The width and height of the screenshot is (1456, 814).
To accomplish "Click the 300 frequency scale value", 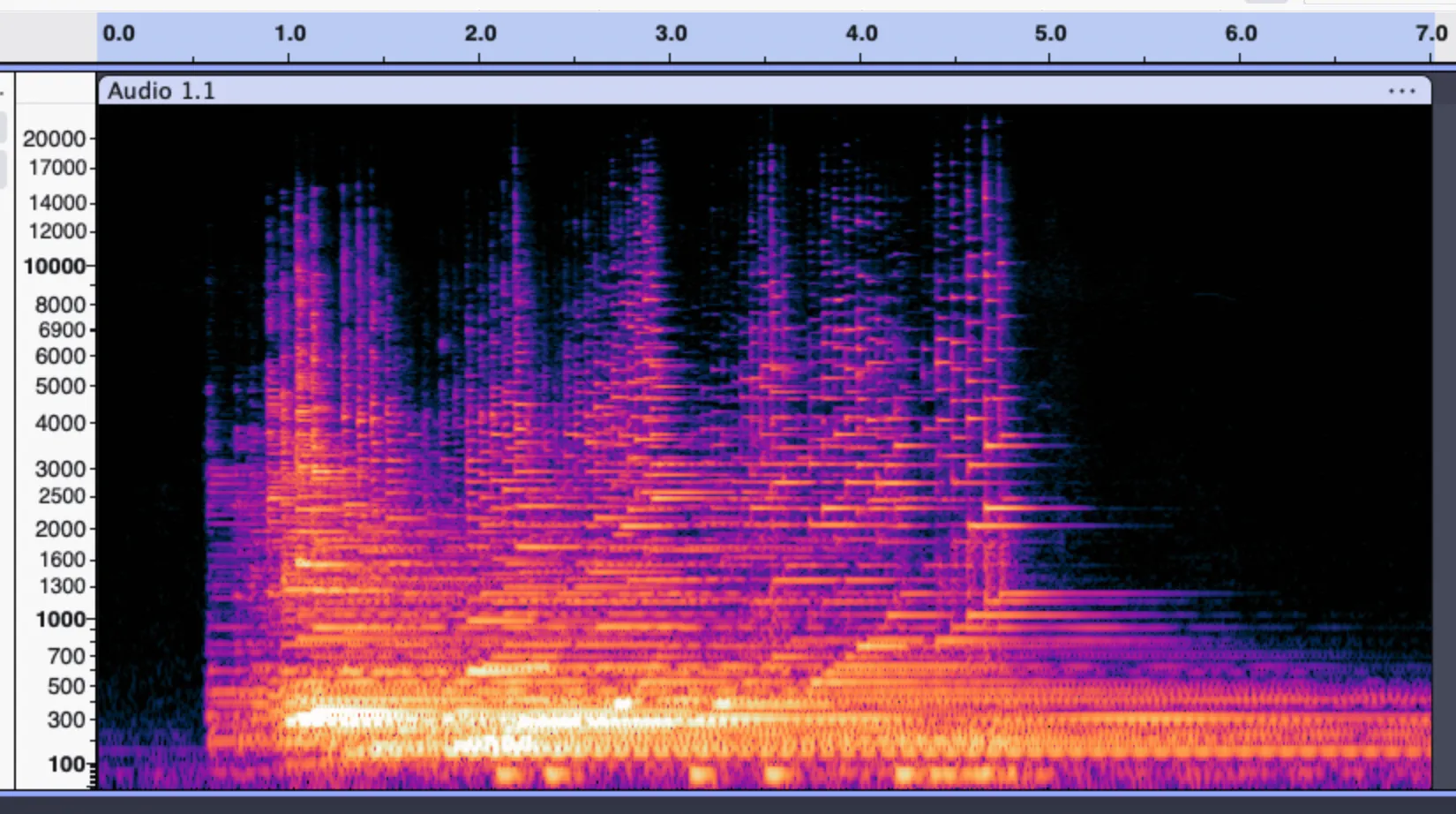I will tap(67, 720).
